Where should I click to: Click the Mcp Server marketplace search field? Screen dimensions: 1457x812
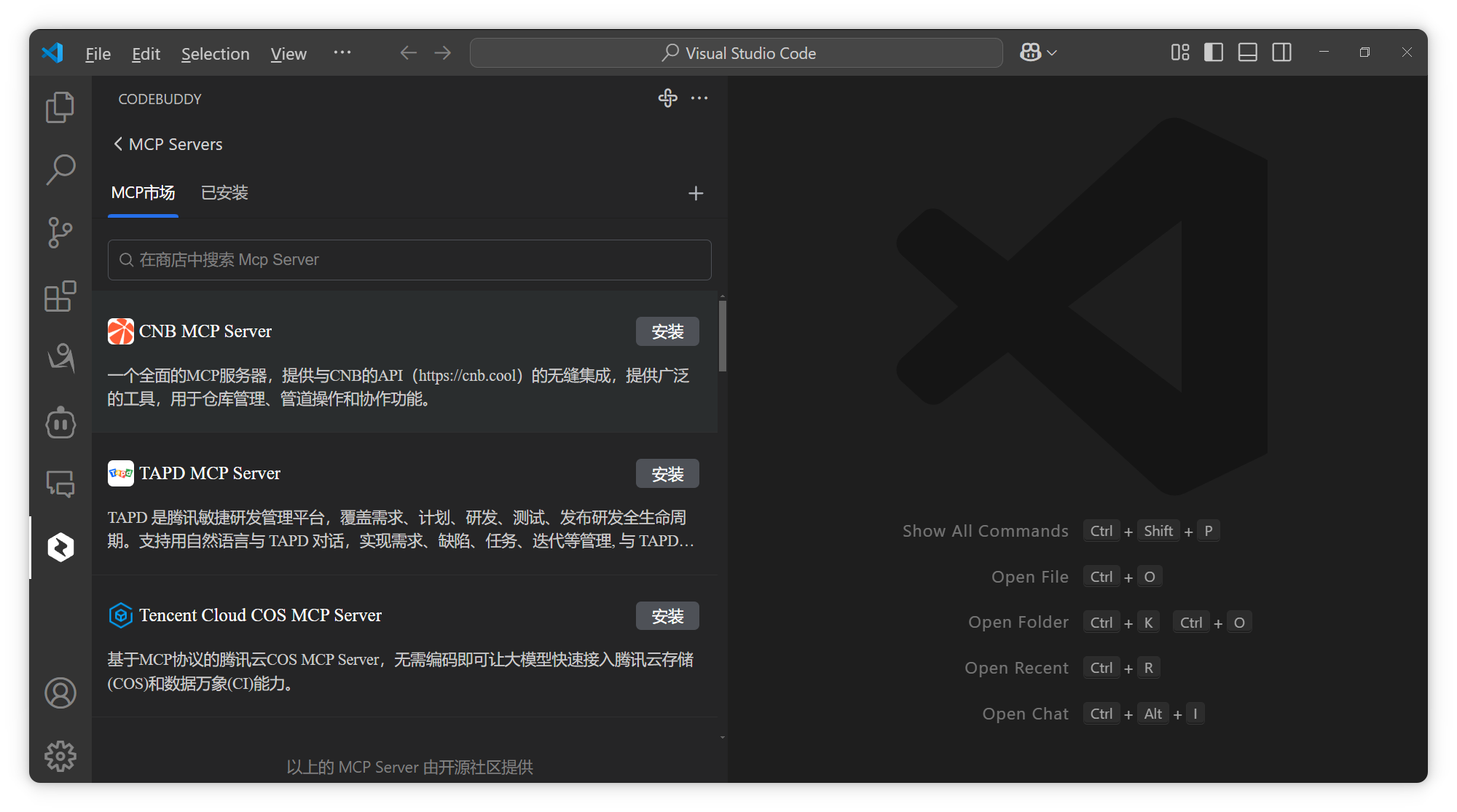click(408, 259)
